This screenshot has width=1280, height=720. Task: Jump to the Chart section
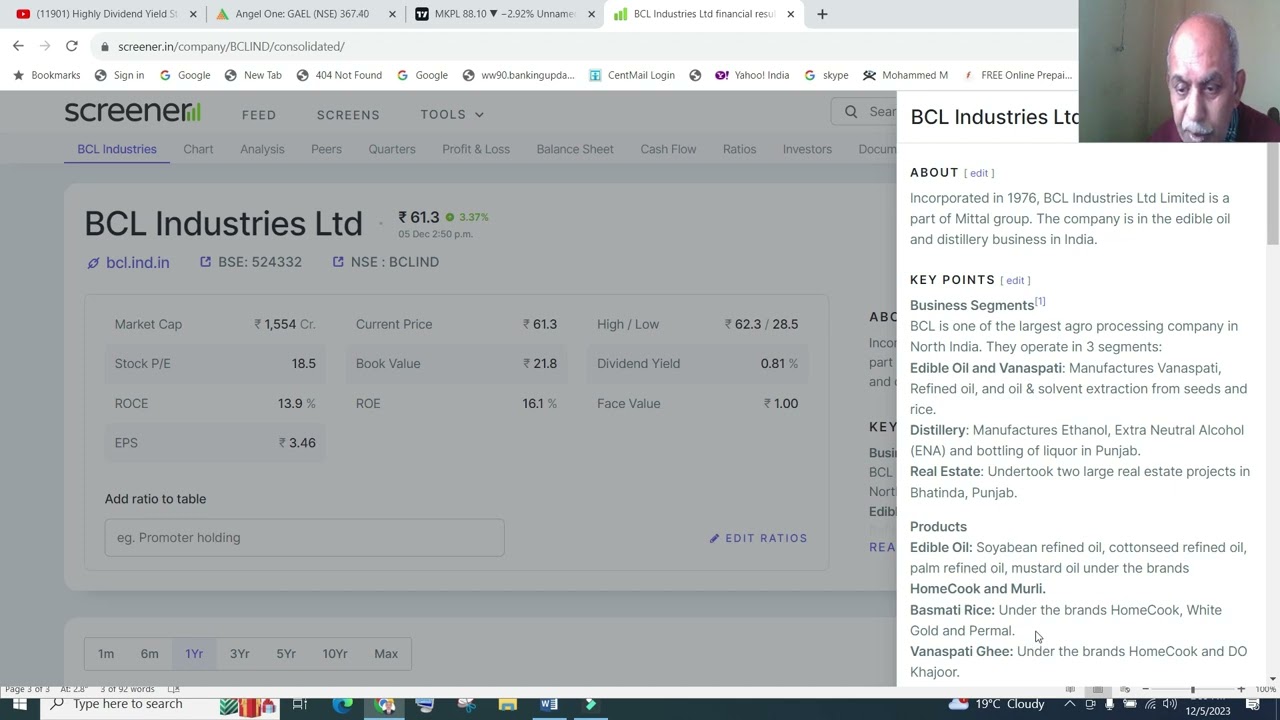pos(198,149)
